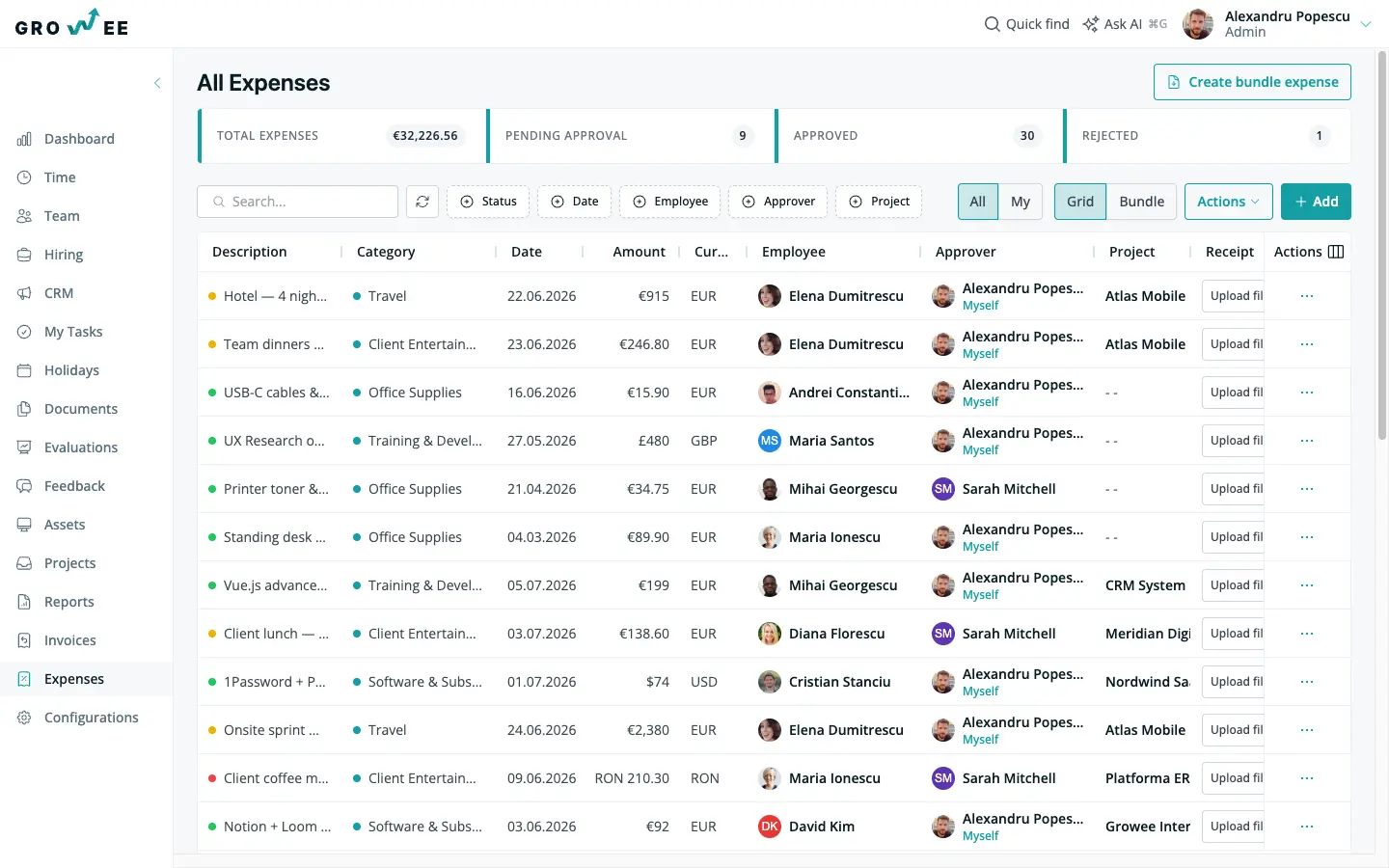Open the Team section
Screen dimensions: 1389x868
click(x=62, y=216)
